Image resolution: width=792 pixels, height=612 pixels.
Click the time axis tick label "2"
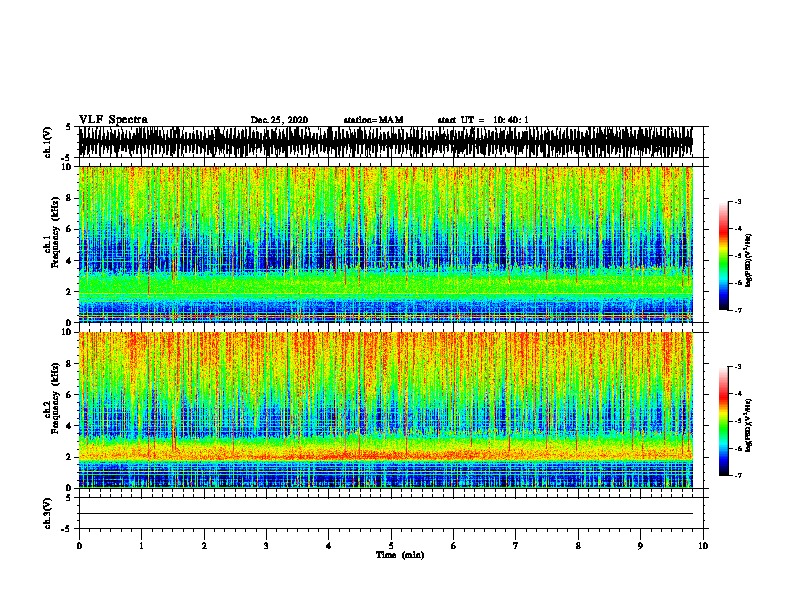(204, 546)
